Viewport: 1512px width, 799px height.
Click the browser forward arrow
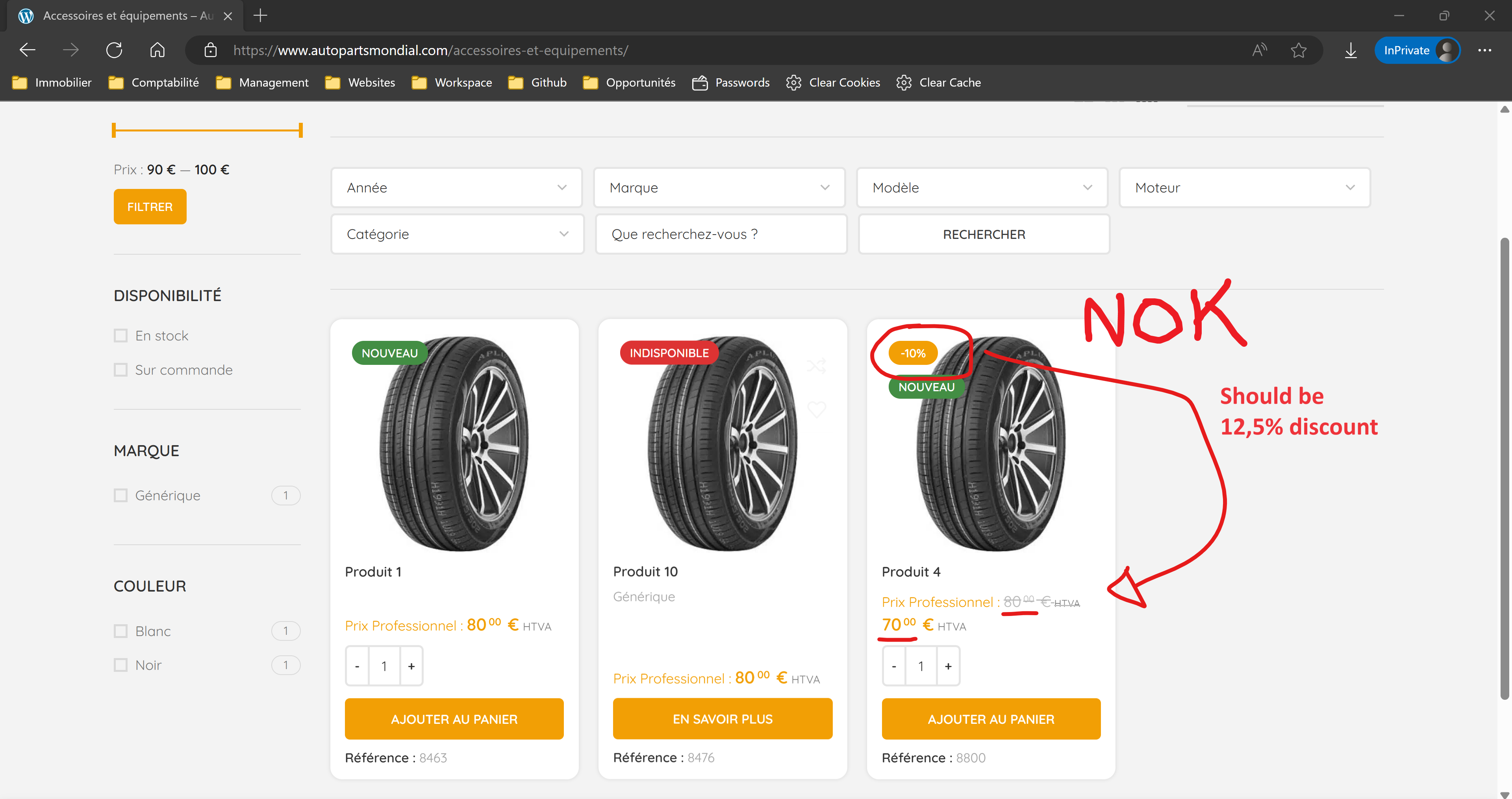(70, 50)
